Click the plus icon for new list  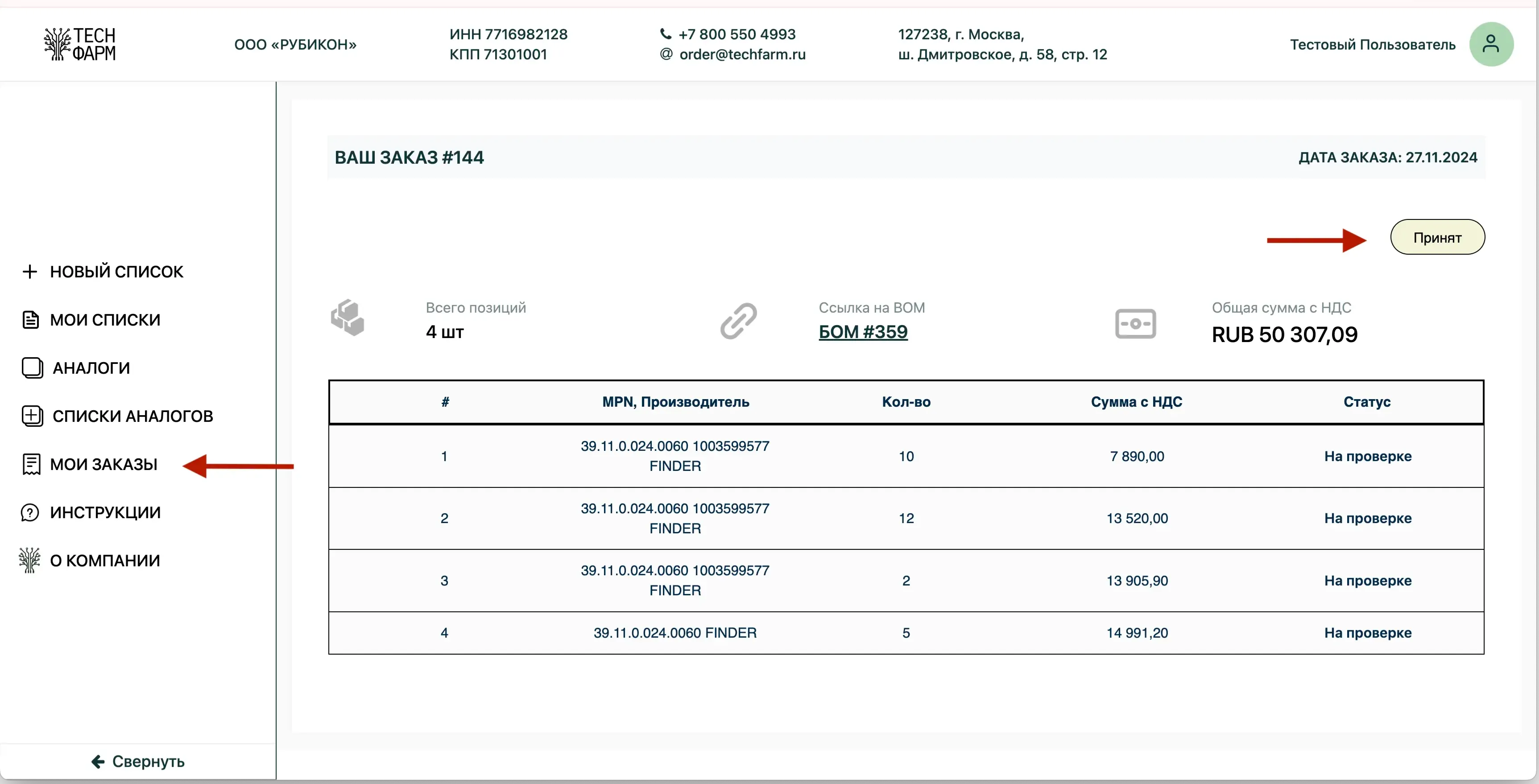[x=29, y=272]
